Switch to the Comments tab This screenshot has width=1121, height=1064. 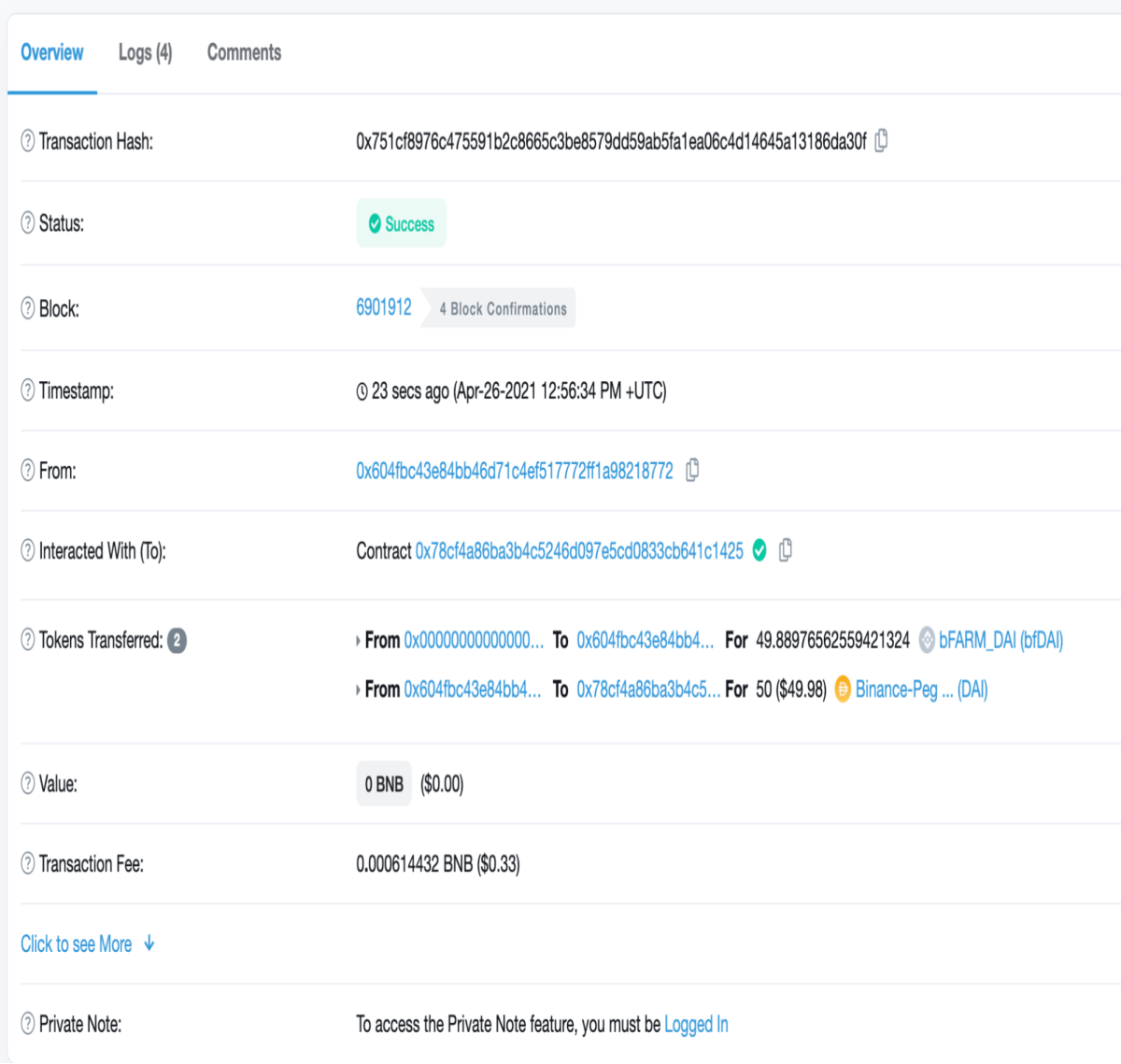pyautogui.click(x=244, y=52)
